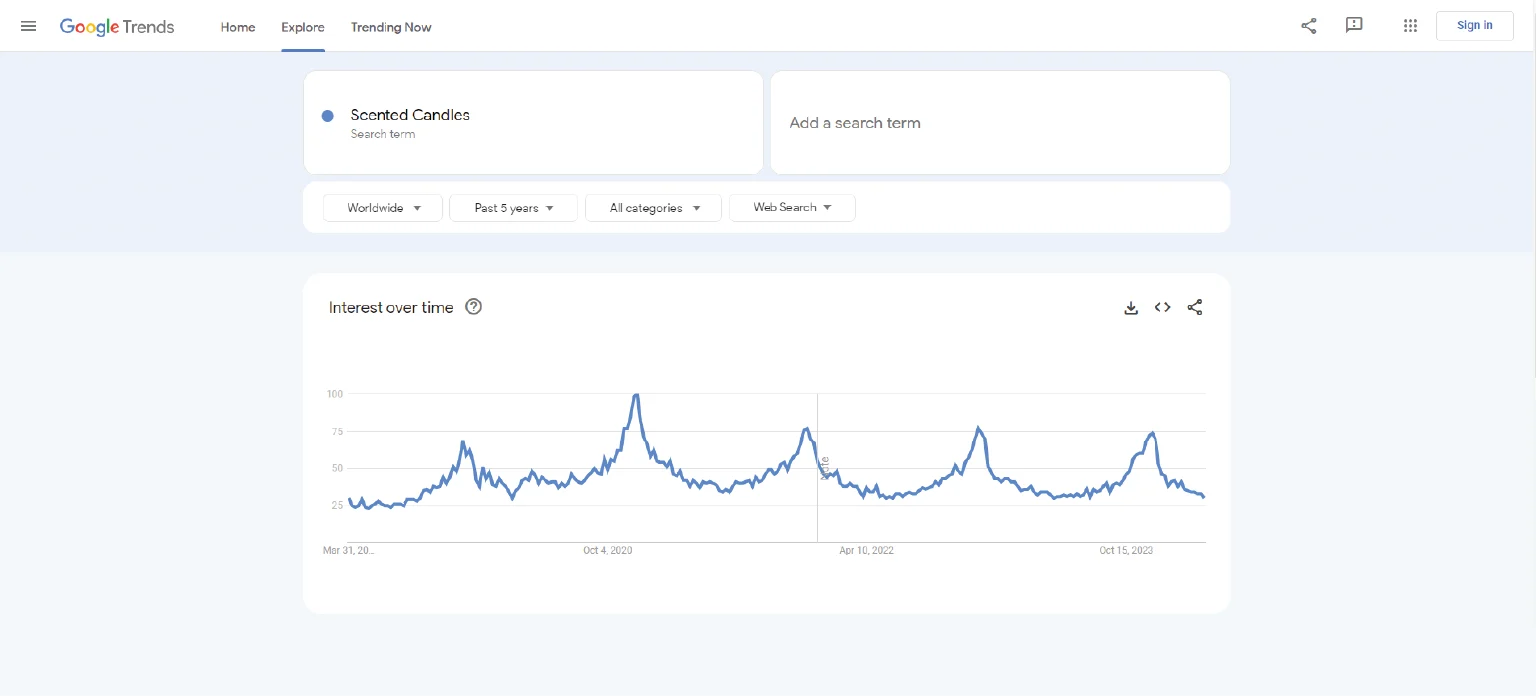Click the embed code icon

point(1162,308)
